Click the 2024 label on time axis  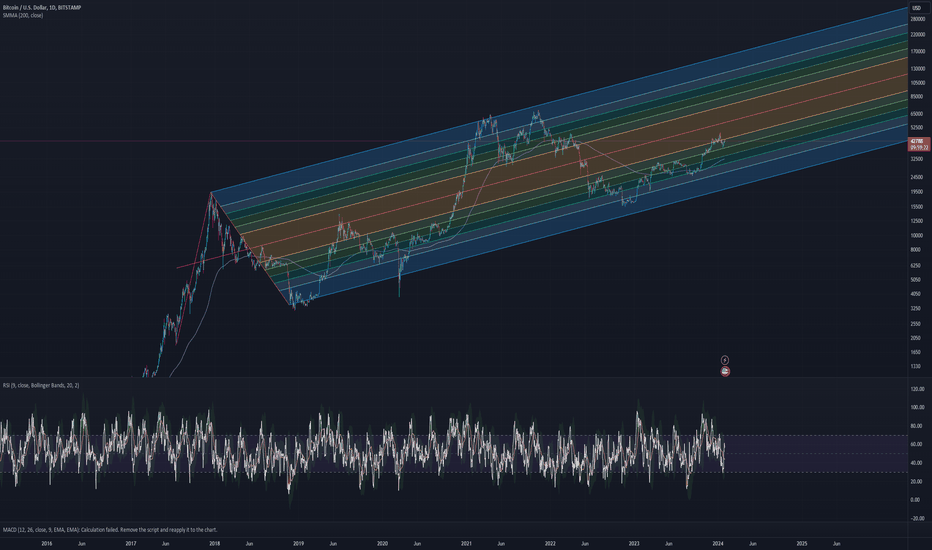718,543
